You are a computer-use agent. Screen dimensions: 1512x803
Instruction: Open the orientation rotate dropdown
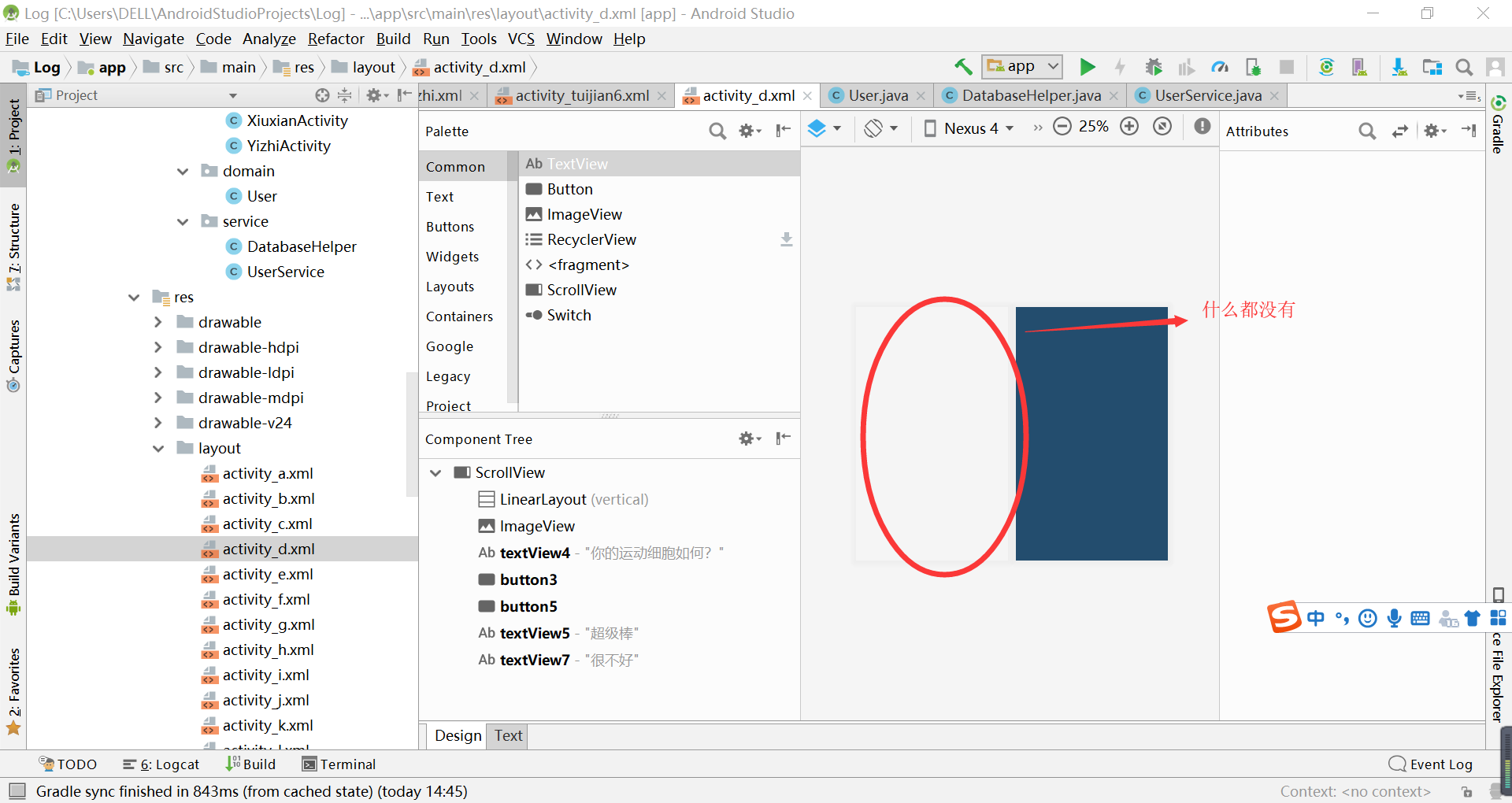[x=881, y=128]
